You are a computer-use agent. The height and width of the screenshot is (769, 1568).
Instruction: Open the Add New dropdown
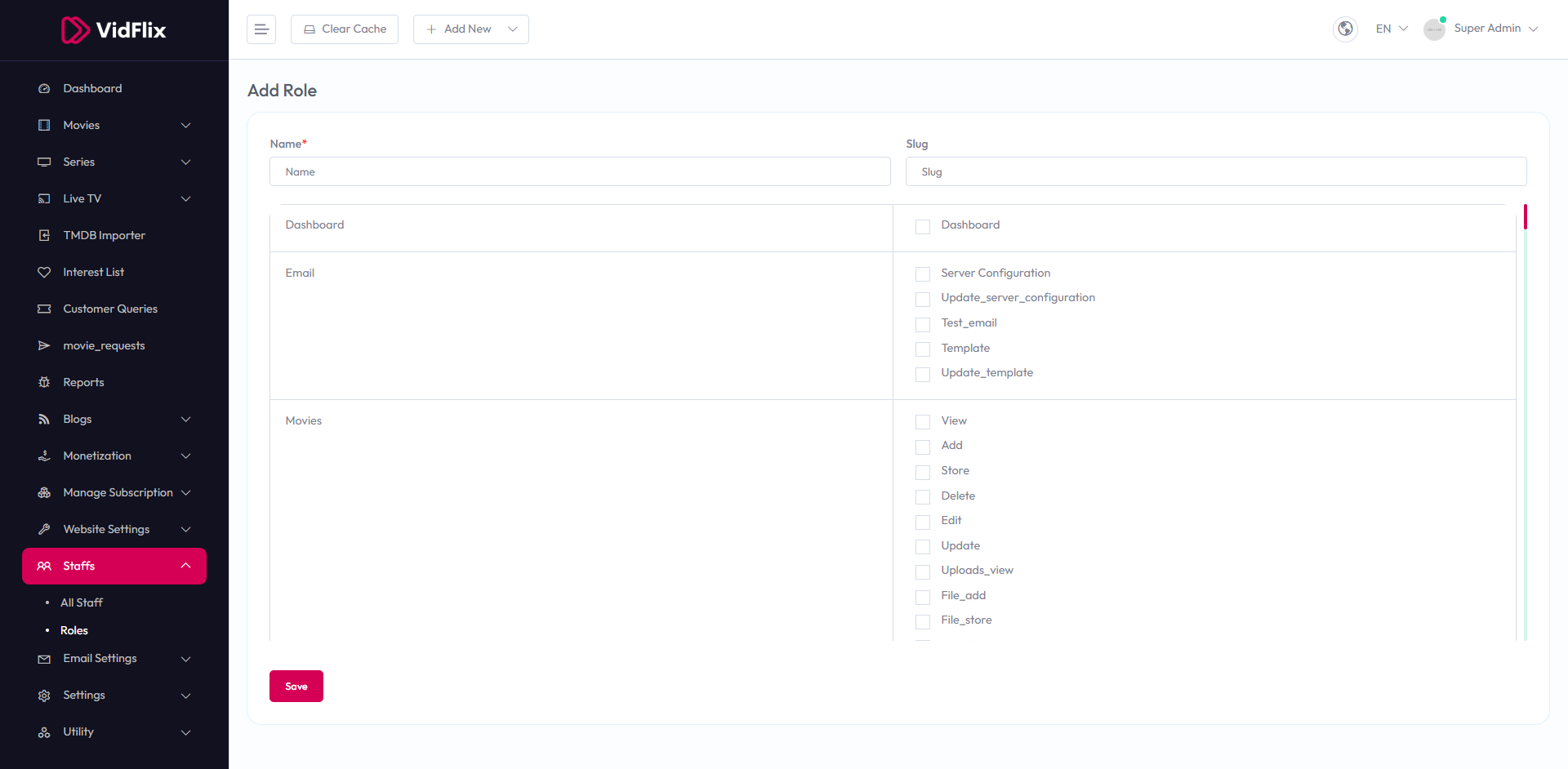(470, 29)
